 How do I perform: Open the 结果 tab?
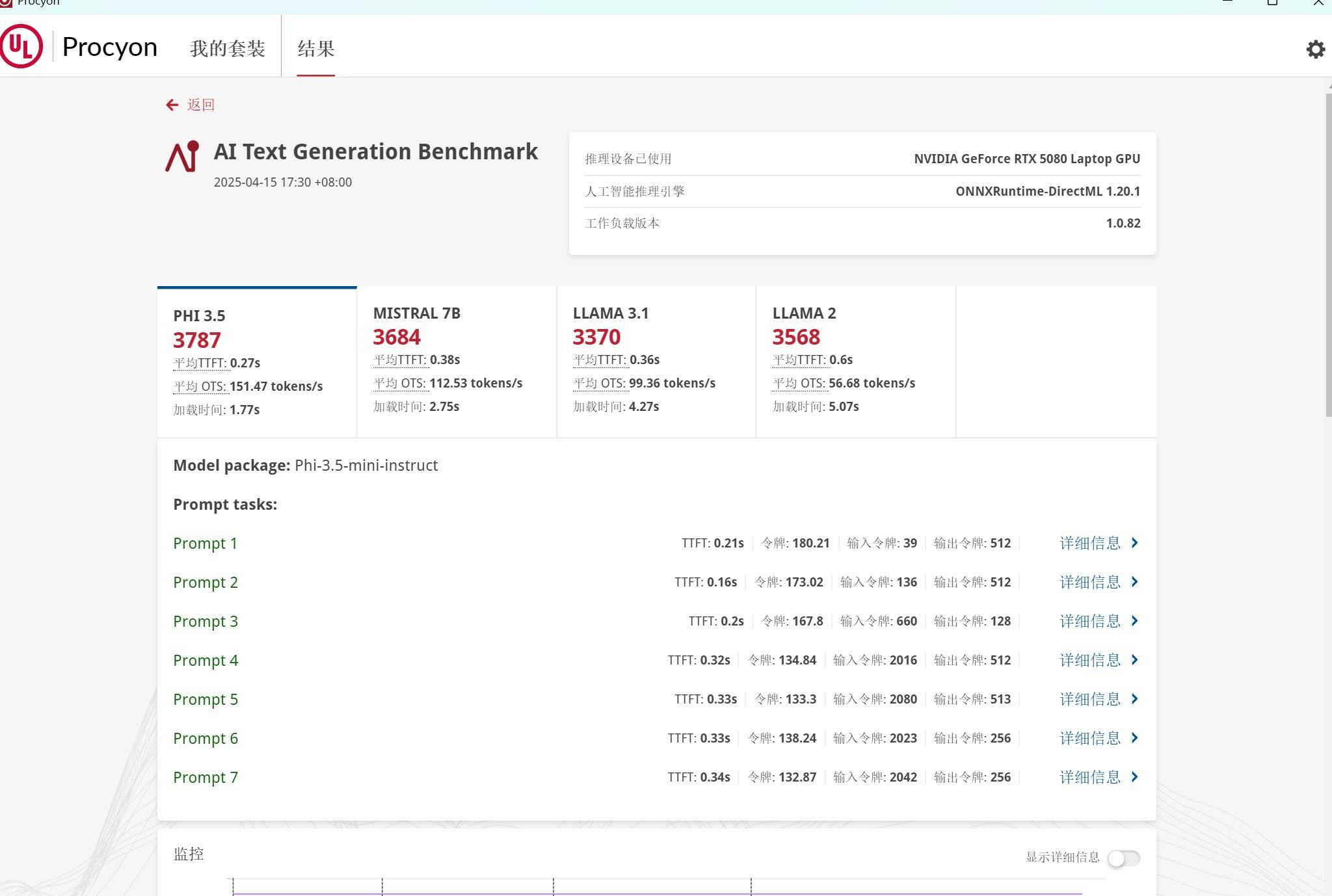point(316,49)
